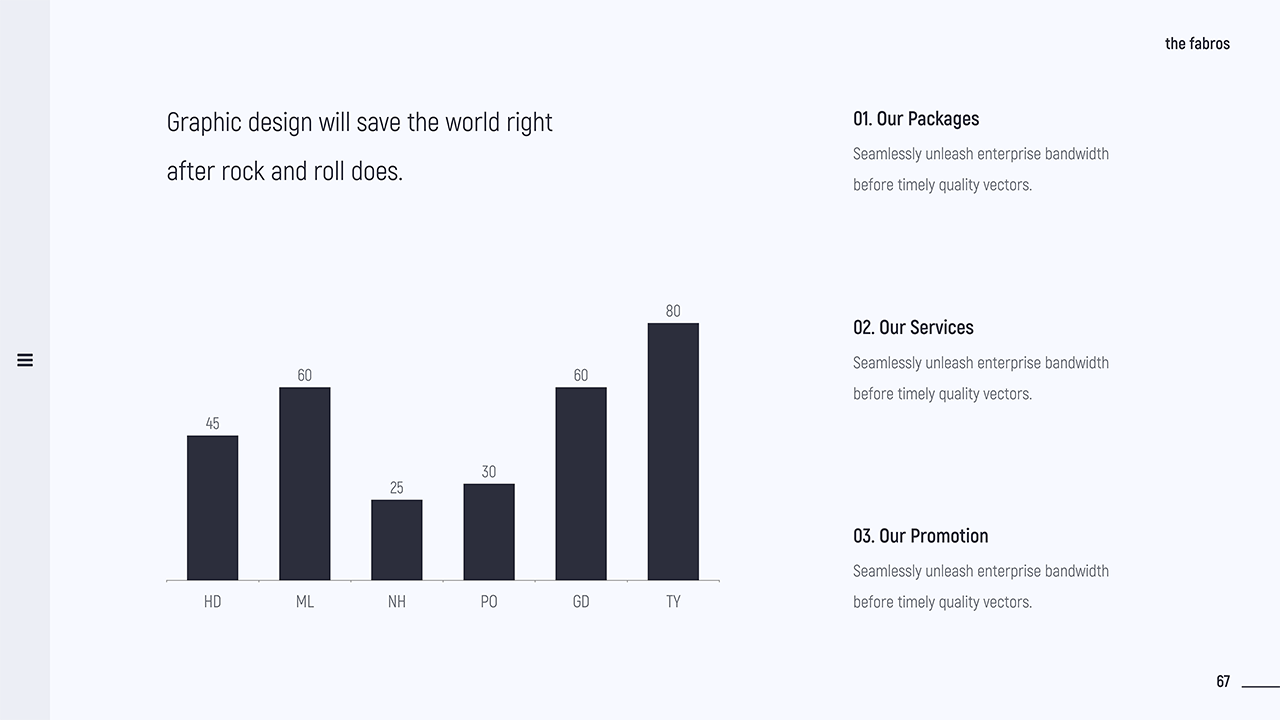Click description text under Our Packages

click(980, 169)
